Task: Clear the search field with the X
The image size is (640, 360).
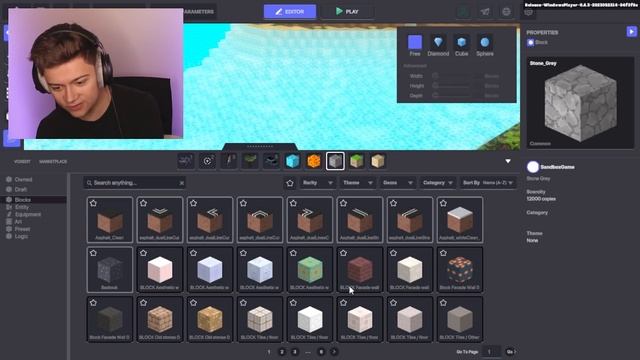Action: point(182,183)
